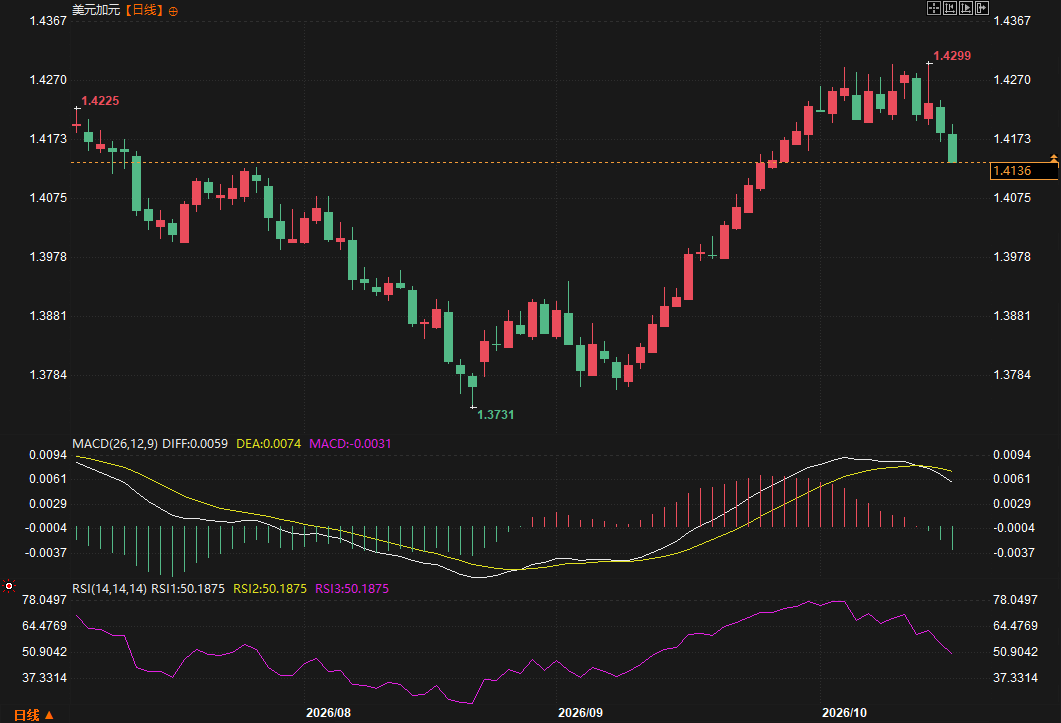Click the red sun-like marker icon
1061x723 pixels.
[9, 586]
